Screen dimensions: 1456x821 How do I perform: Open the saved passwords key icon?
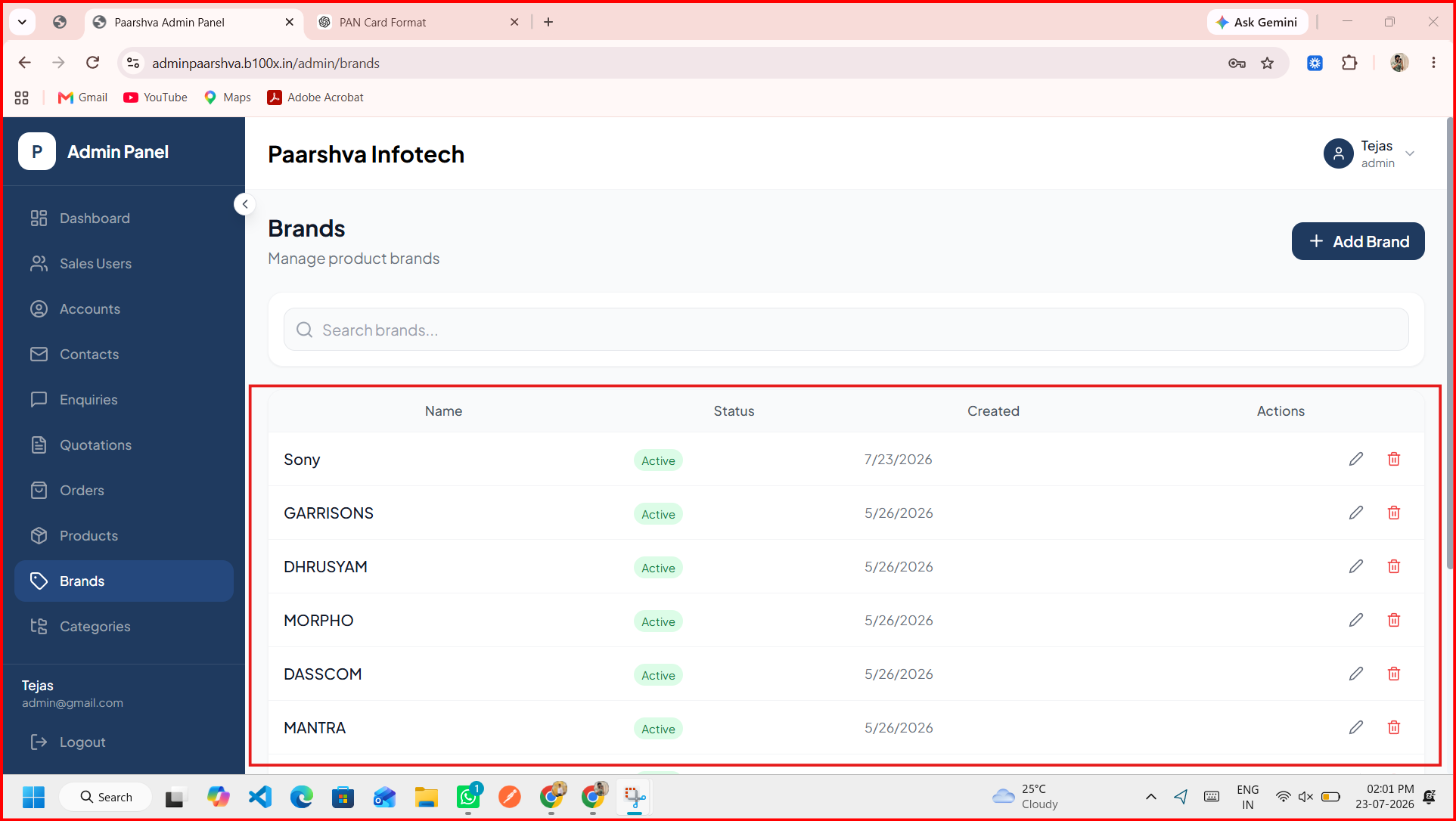(1237, 64)
